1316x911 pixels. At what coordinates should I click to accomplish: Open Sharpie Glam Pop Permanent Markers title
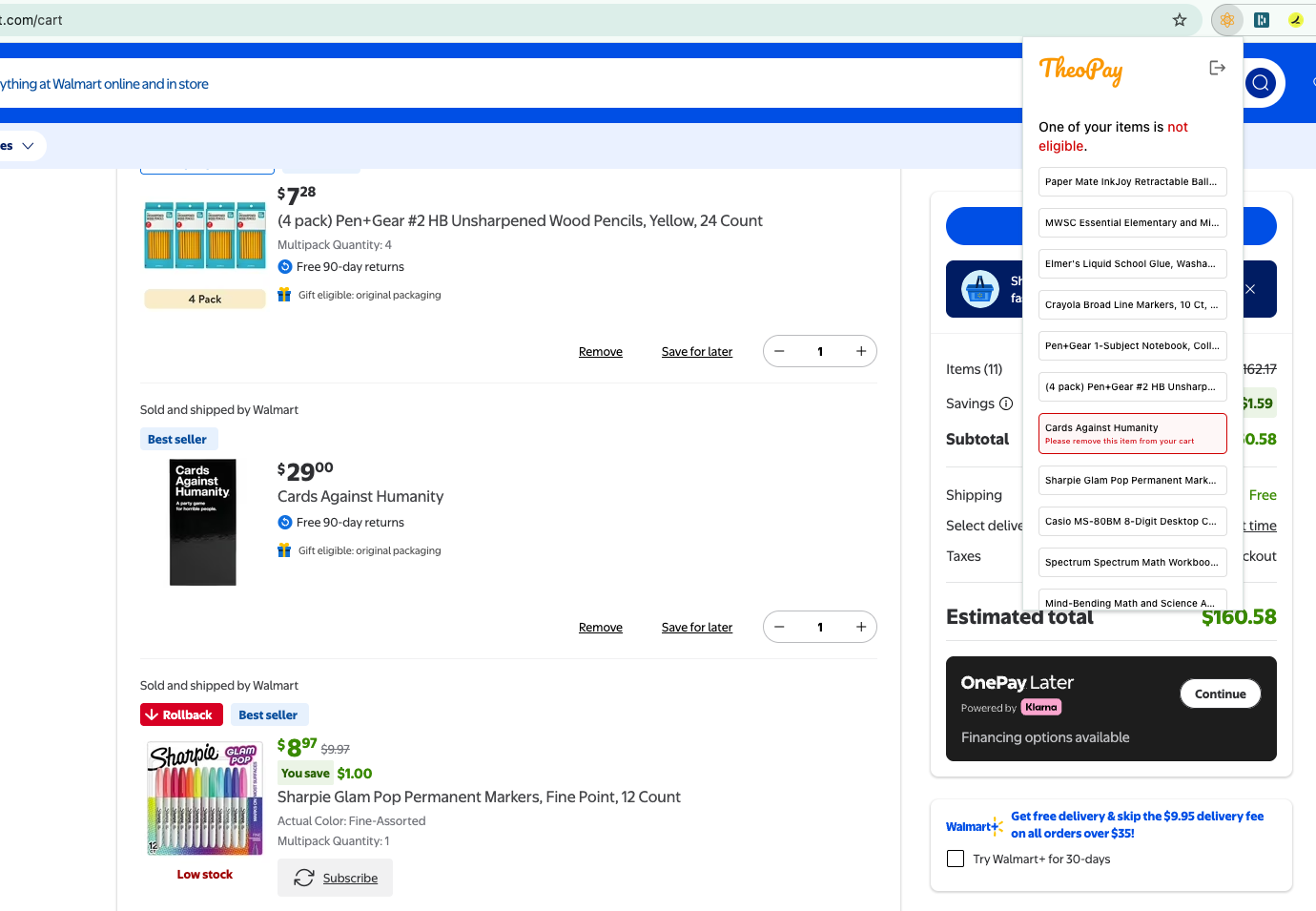[479, 797]
